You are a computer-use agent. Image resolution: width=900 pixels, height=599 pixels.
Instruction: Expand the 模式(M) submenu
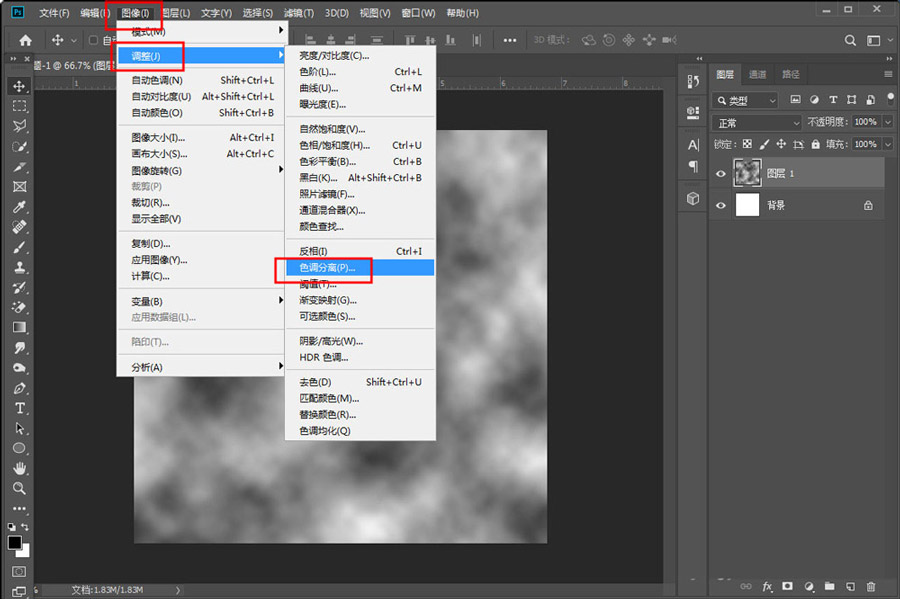click(x=200, y=31)
